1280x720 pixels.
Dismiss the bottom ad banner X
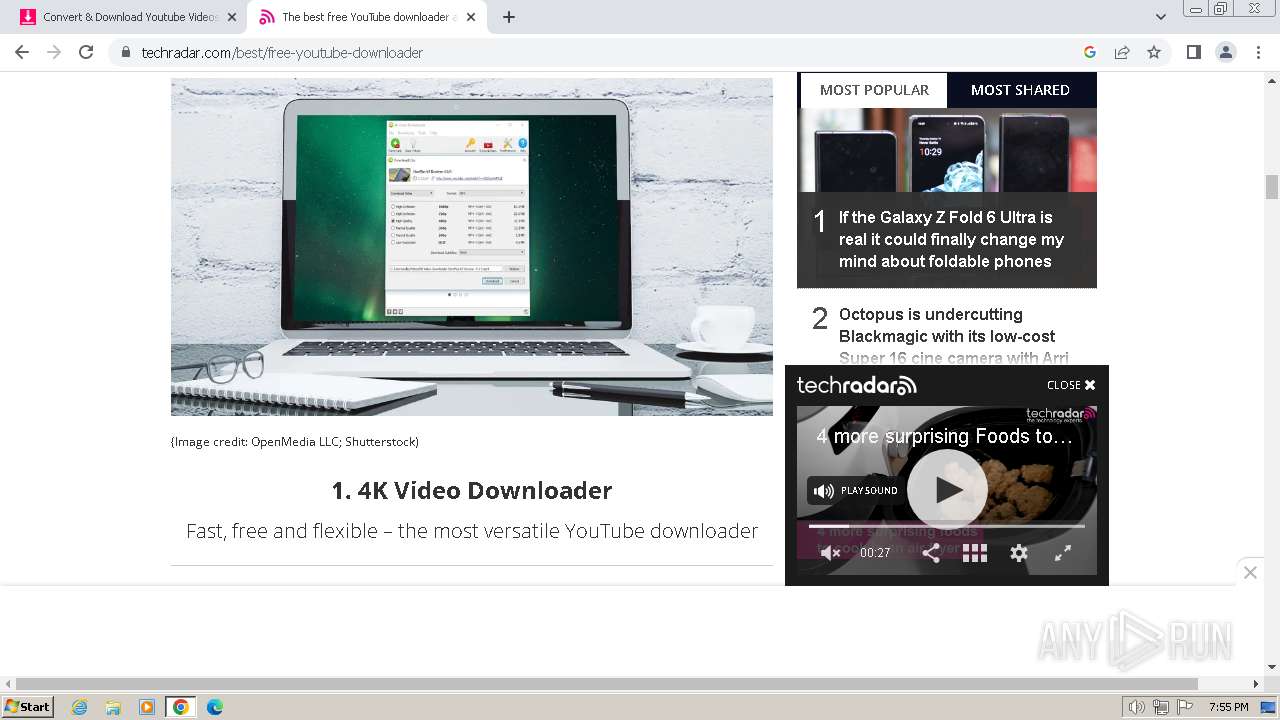pyautogui.click(x=1250, y=572)
